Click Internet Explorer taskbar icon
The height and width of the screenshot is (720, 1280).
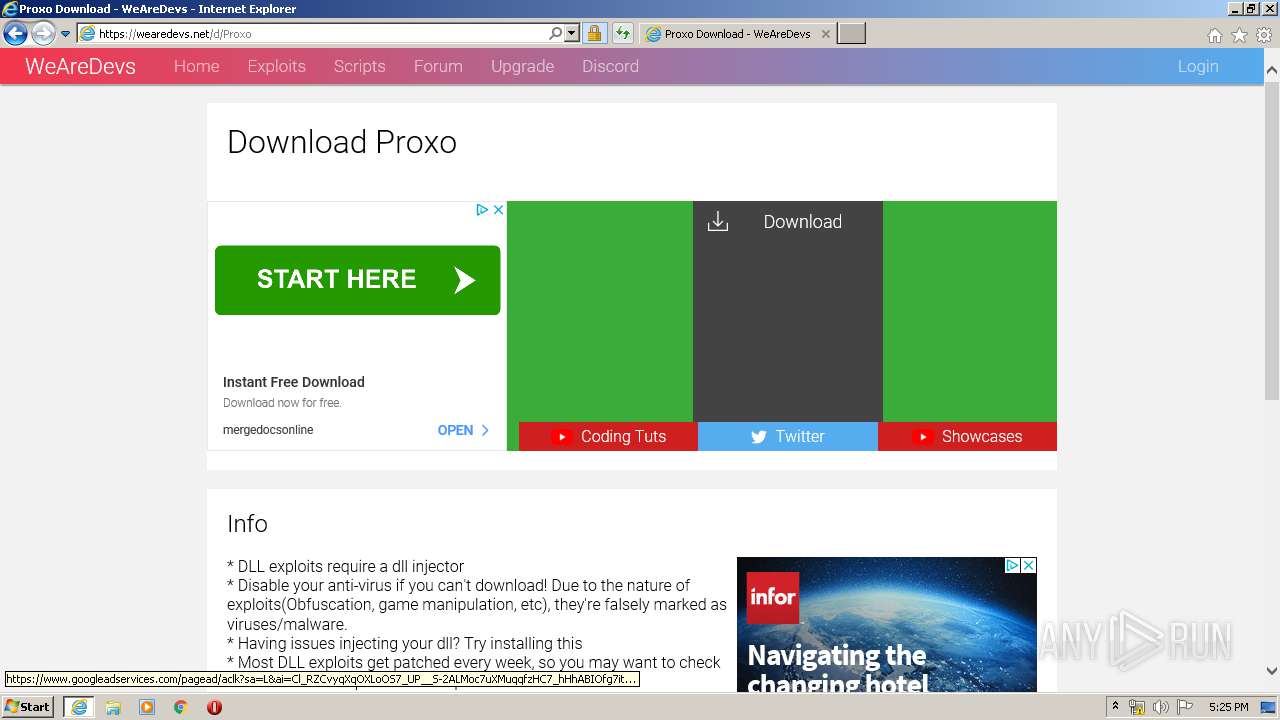pyautogui.click(x=78, y=707)
